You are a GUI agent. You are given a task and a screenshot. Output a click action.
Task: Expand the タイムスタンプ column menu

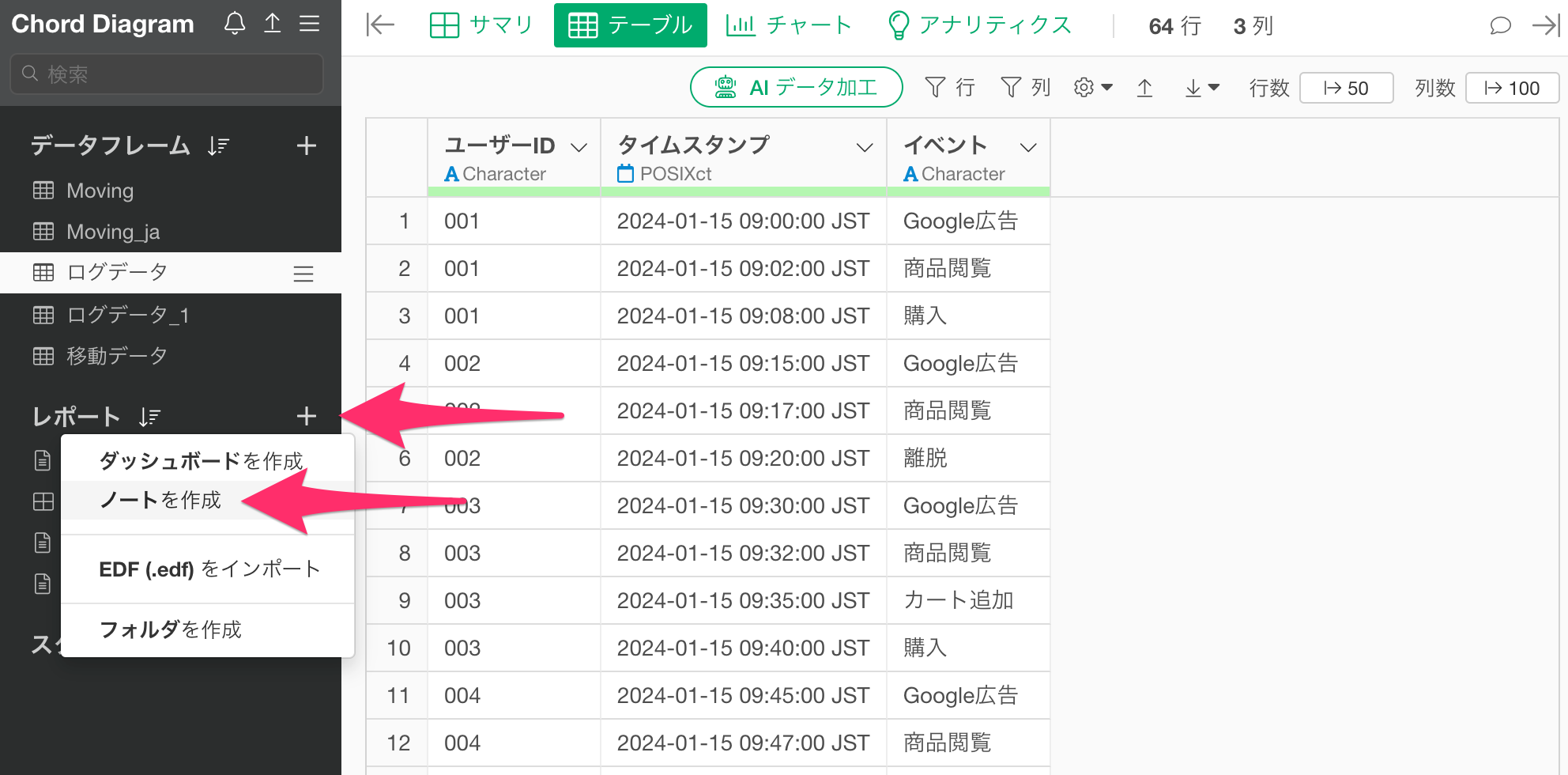[x=865, y=147]
